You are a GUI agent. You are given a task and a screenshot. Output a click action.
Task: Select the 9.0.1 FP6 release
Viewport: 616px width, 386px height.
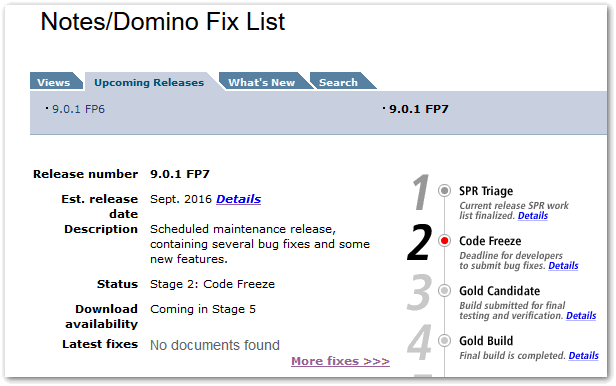[78, 109]
